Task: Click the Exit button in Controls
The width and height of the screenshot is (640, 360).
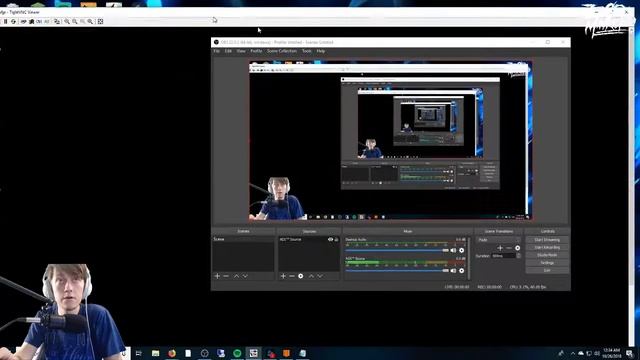Action: coord(547,271)
